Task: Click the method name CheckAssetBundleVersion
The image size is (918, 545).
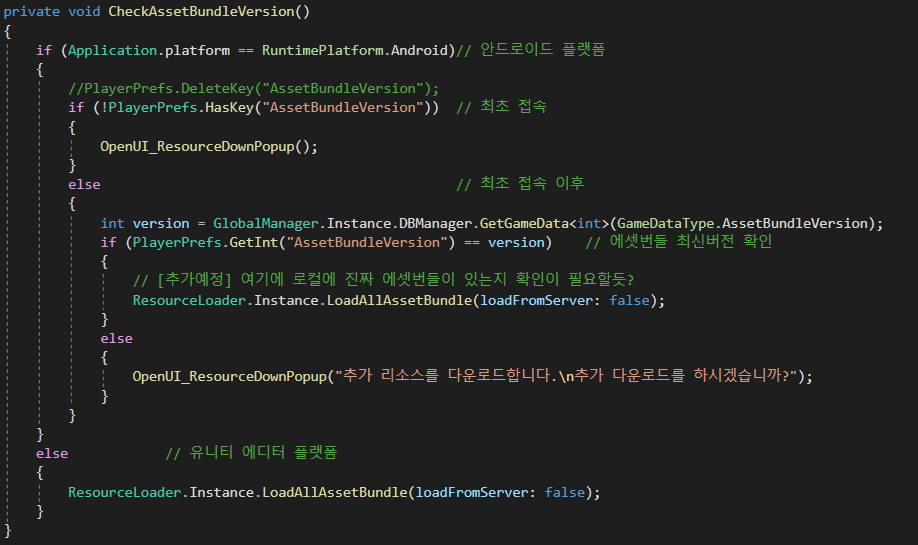Action: (x=201, y=12)
